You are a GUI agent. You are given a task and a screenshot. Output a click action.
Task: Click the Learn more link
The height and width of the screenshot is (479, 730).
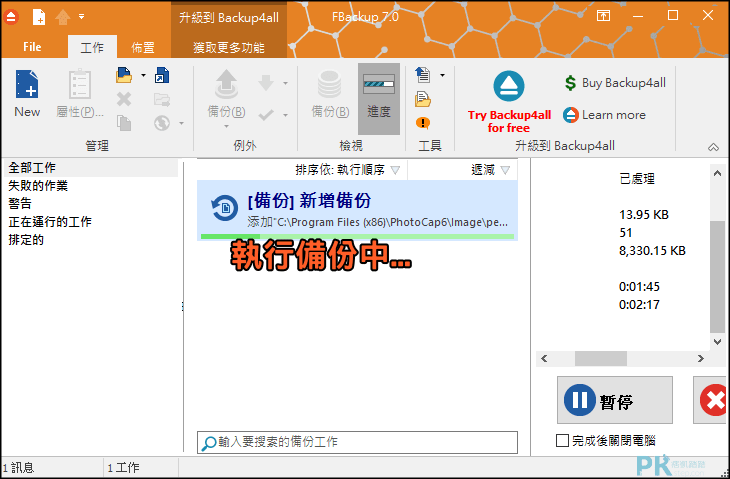pos(604,115)
